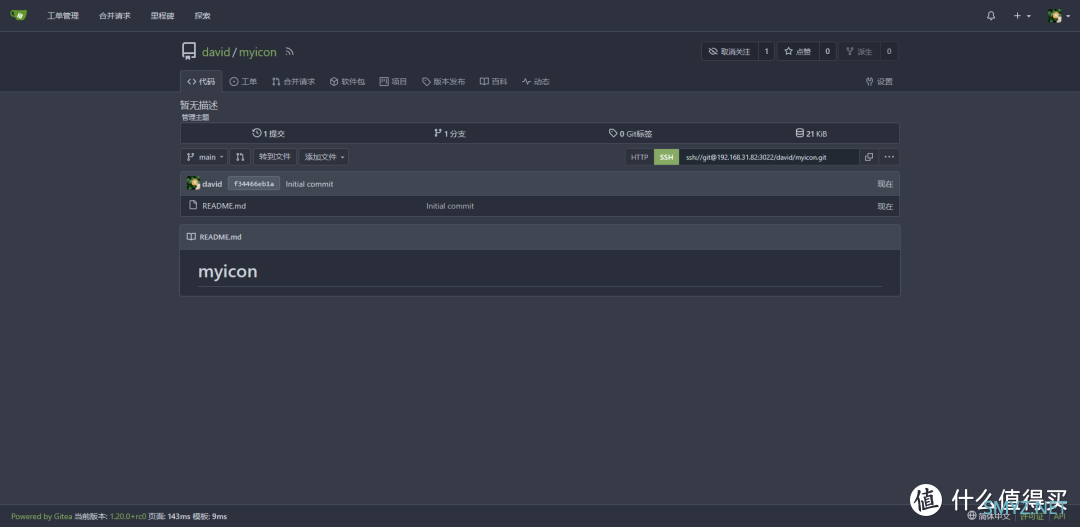Open the 百科 wiki tab
The image size is (1080, 527).
[493, 81]
